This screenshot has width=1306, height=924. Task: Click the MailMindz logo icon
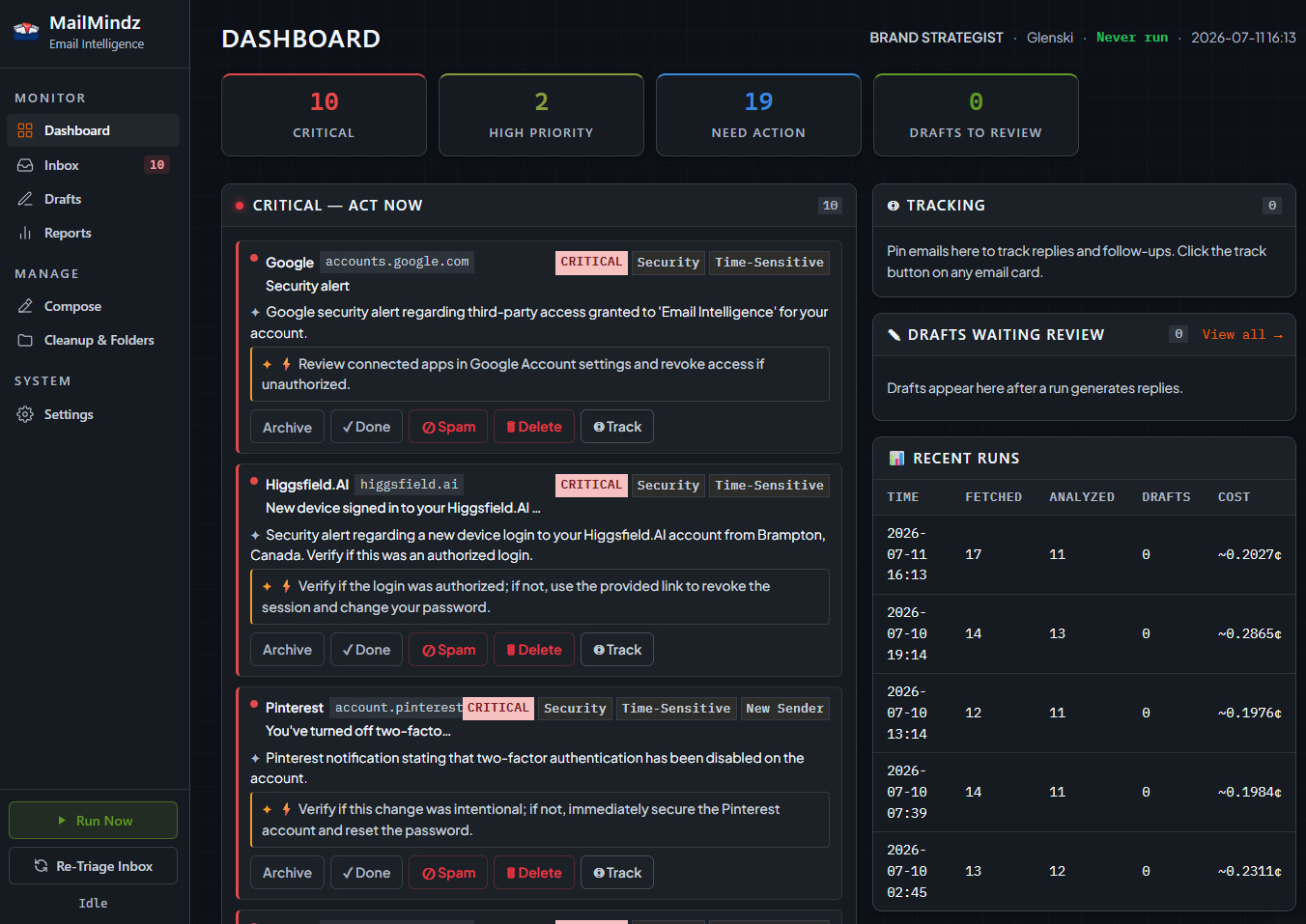26,30
